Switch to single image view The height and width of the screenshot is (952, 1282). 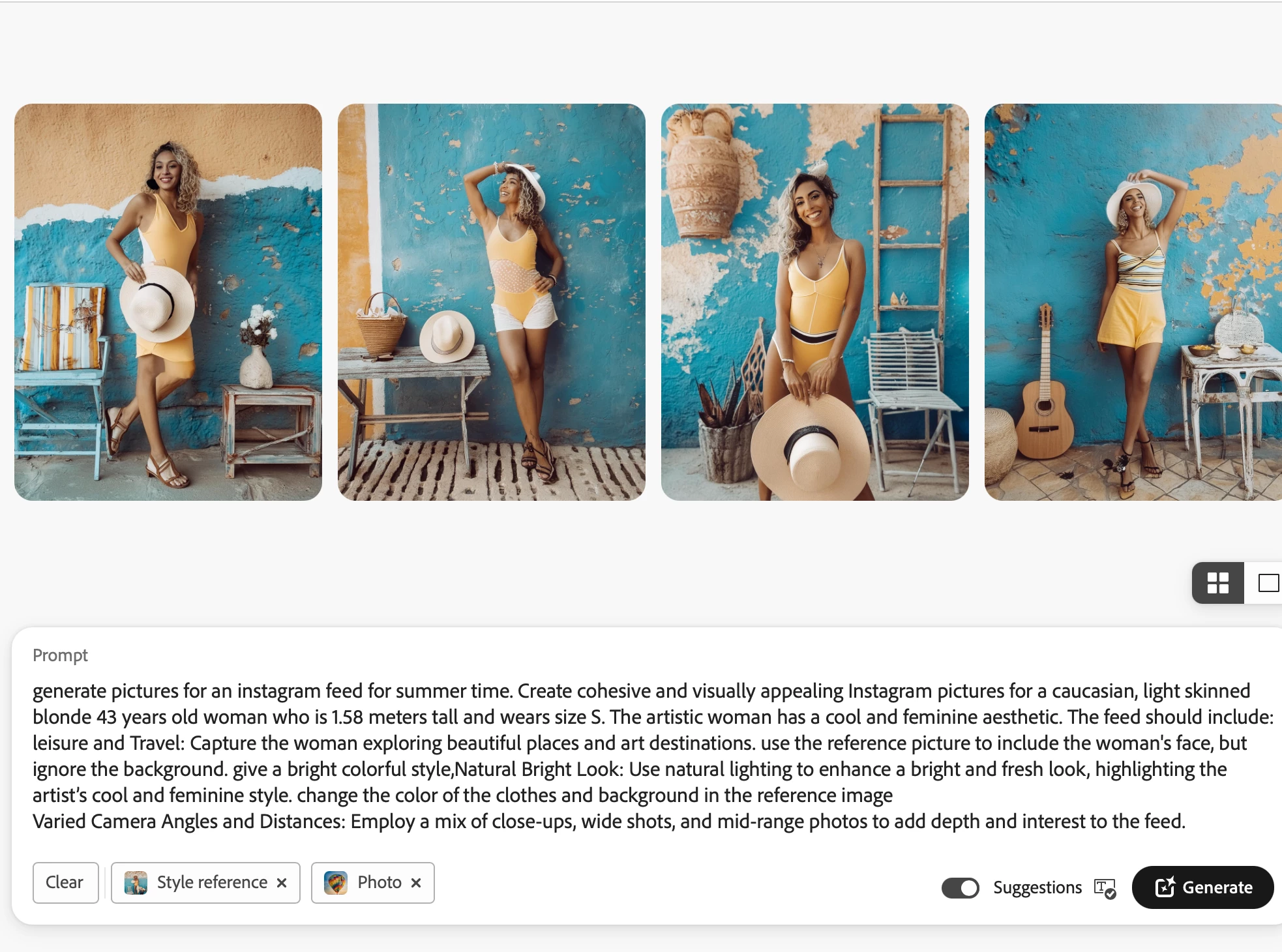tap(1267, 583)
